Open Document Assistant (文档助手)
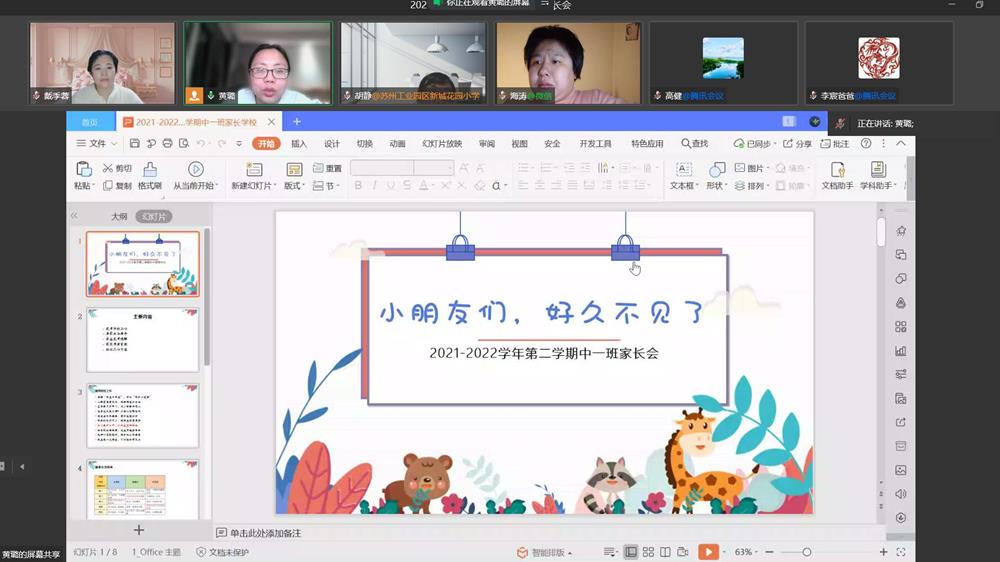The height and width of the screenshot is (562, 1000). click(837, 175)
